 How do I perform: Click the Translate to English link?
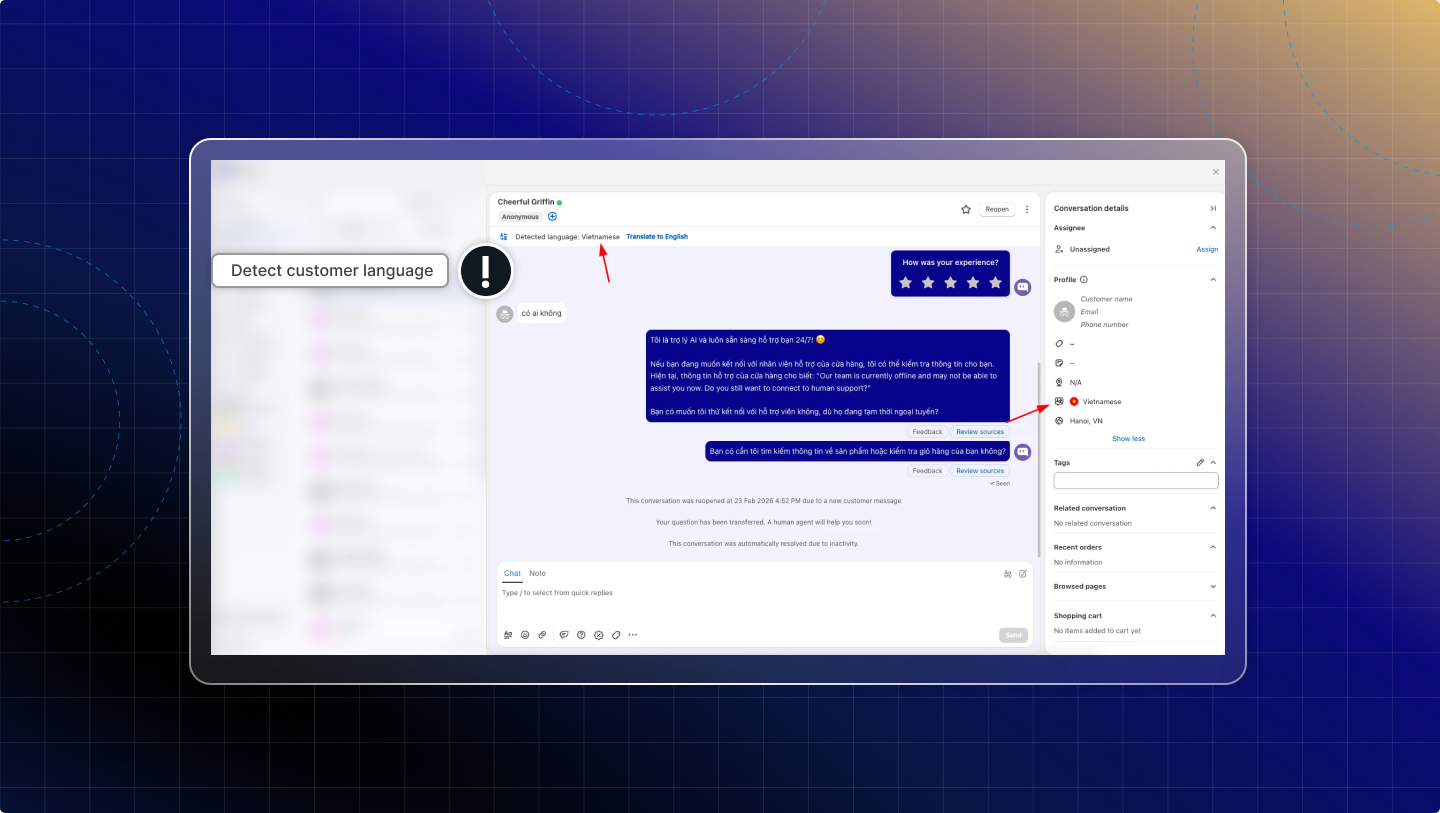(656, 237)
